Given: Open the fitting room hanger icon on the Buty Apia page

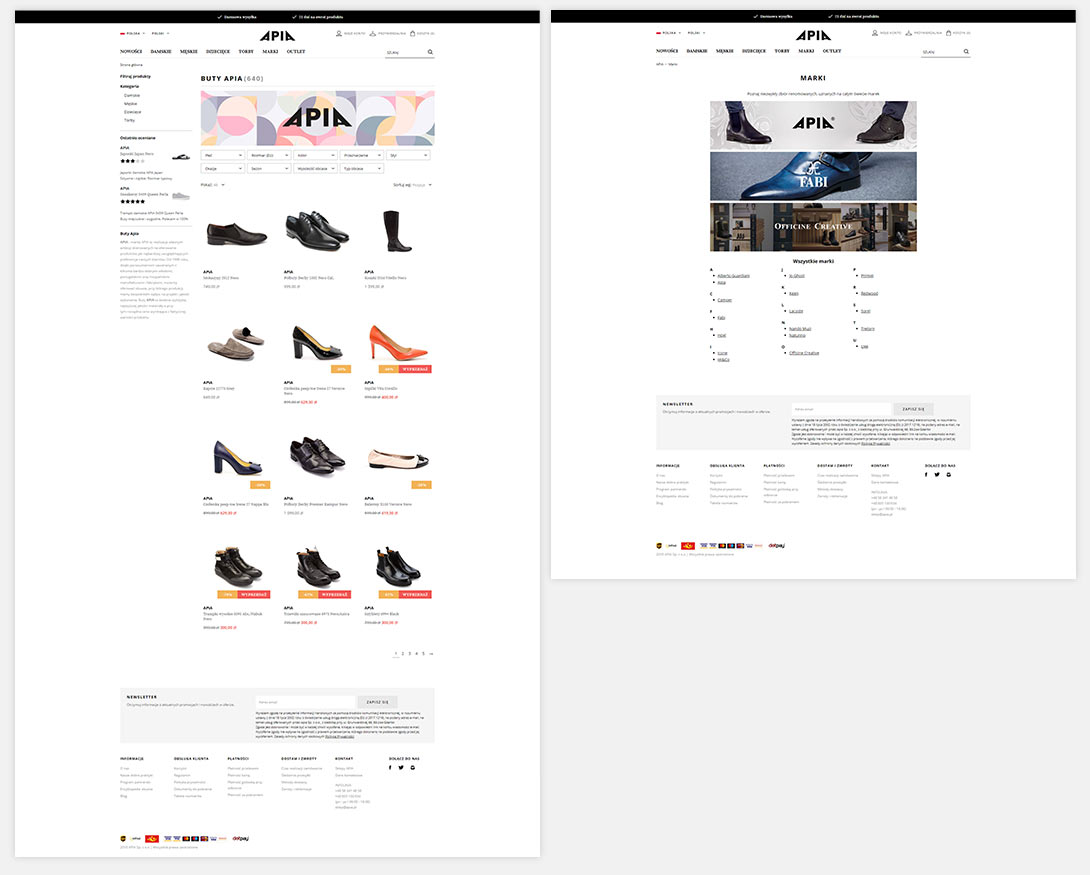Looking at the screenshot, I should tap(373, 33).
